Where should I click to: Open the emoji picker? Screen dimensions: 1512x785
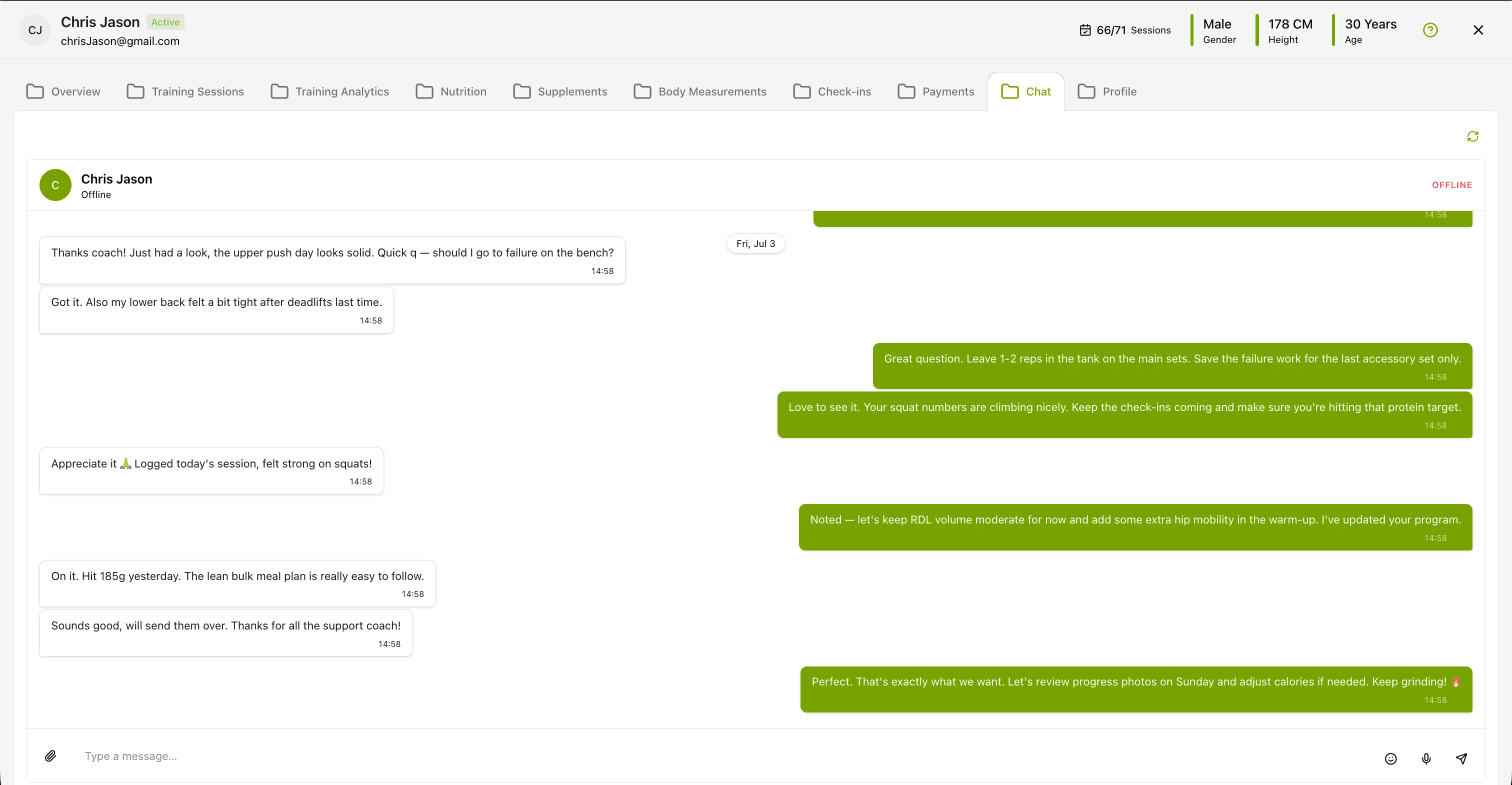pos(1390,758)
